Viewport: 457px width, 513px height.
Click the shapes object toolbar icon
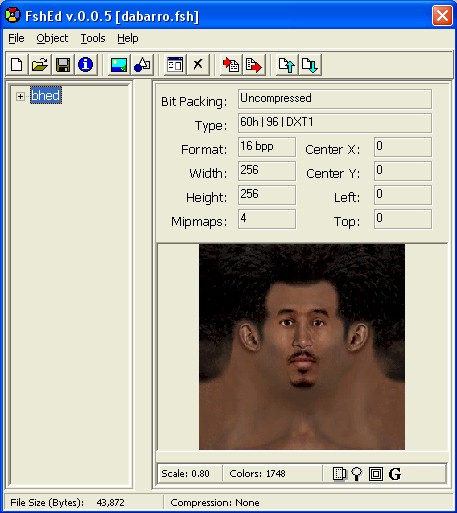click(142, 64)
